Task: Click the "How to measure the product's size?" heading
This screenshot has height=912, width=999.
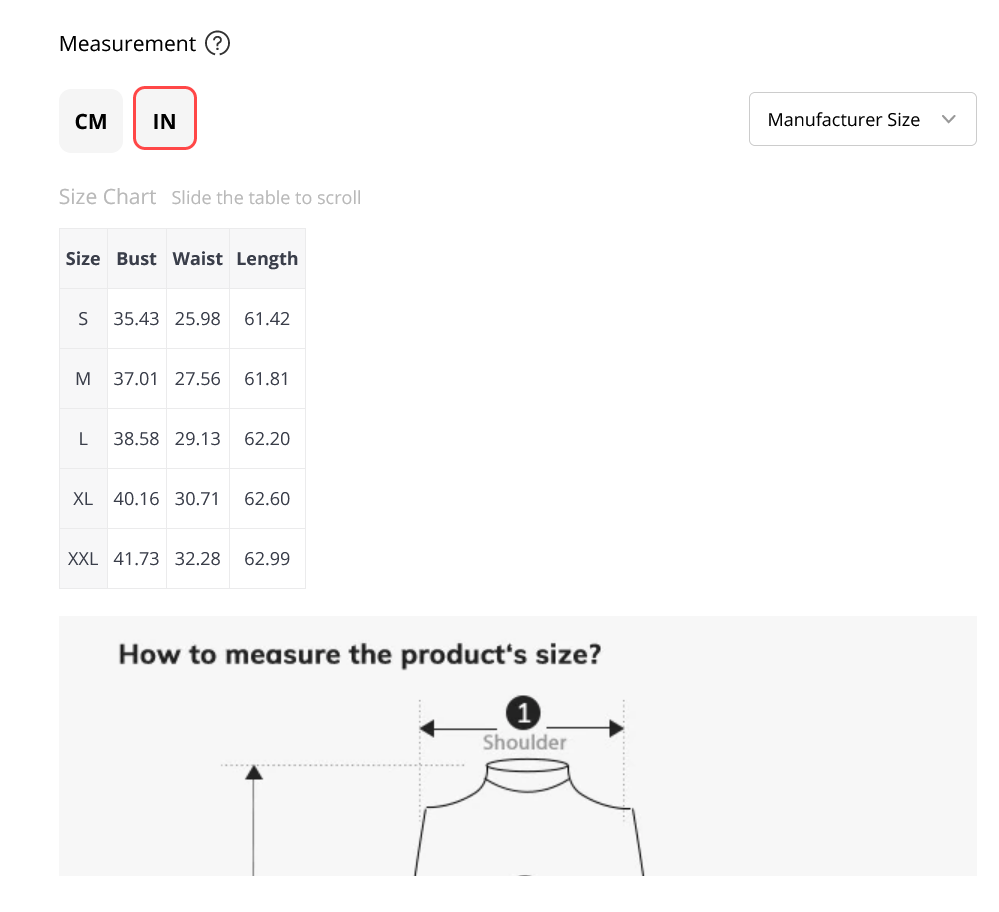Action: [360, 655]
